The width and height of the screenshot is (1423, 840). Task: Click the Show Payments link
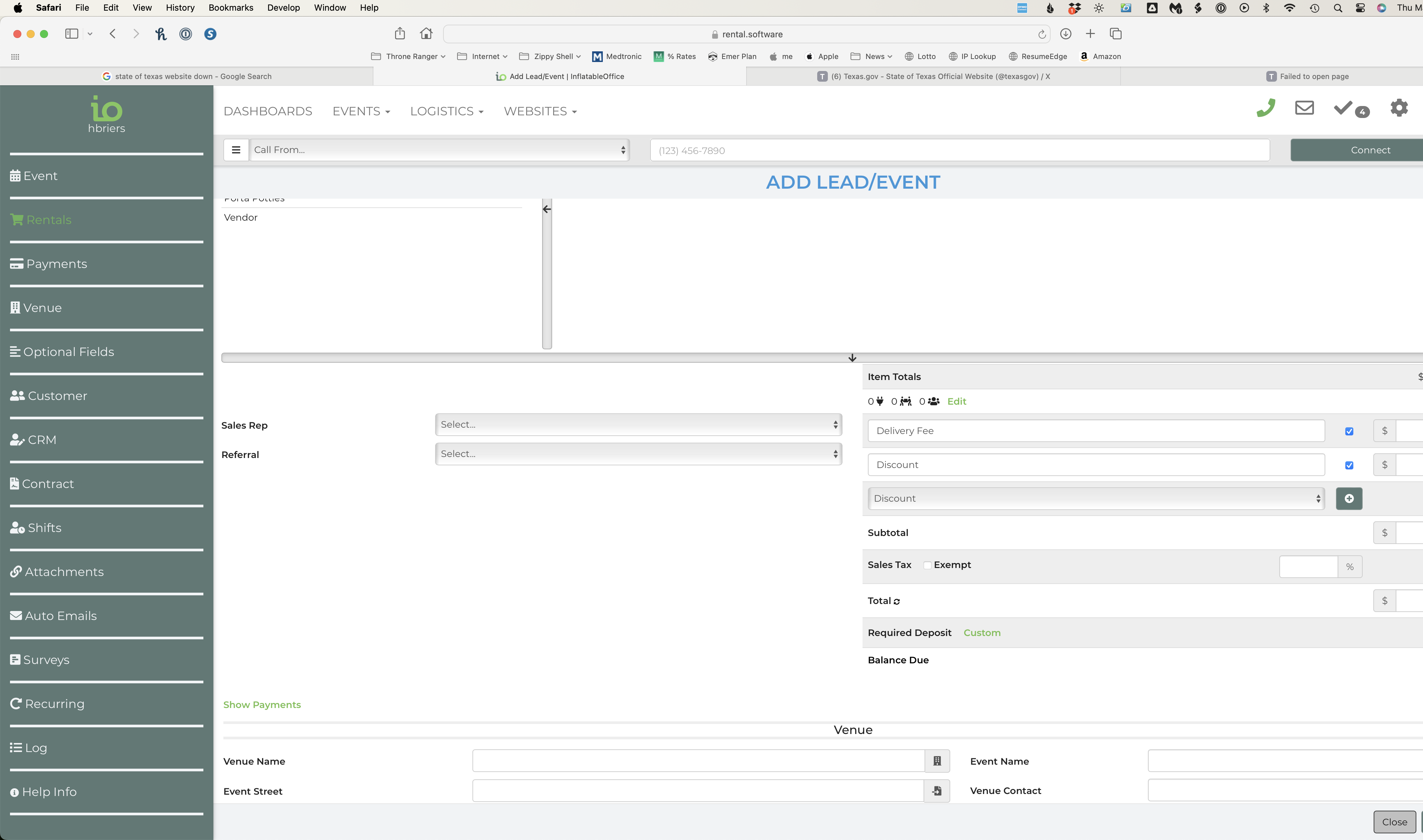click(x=262, y=705)
